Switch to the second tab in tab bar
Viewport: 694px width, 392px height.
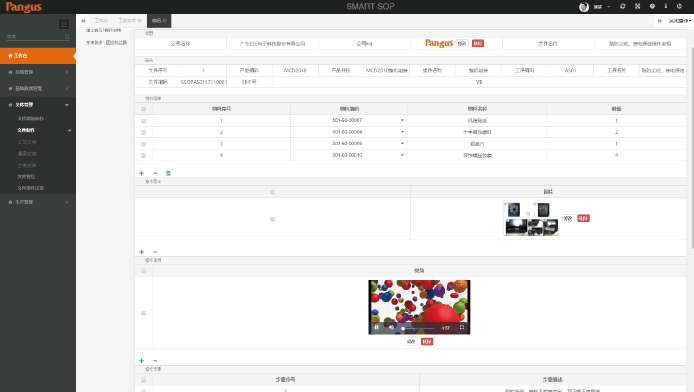pyautogui.click(x=129, y=21)
